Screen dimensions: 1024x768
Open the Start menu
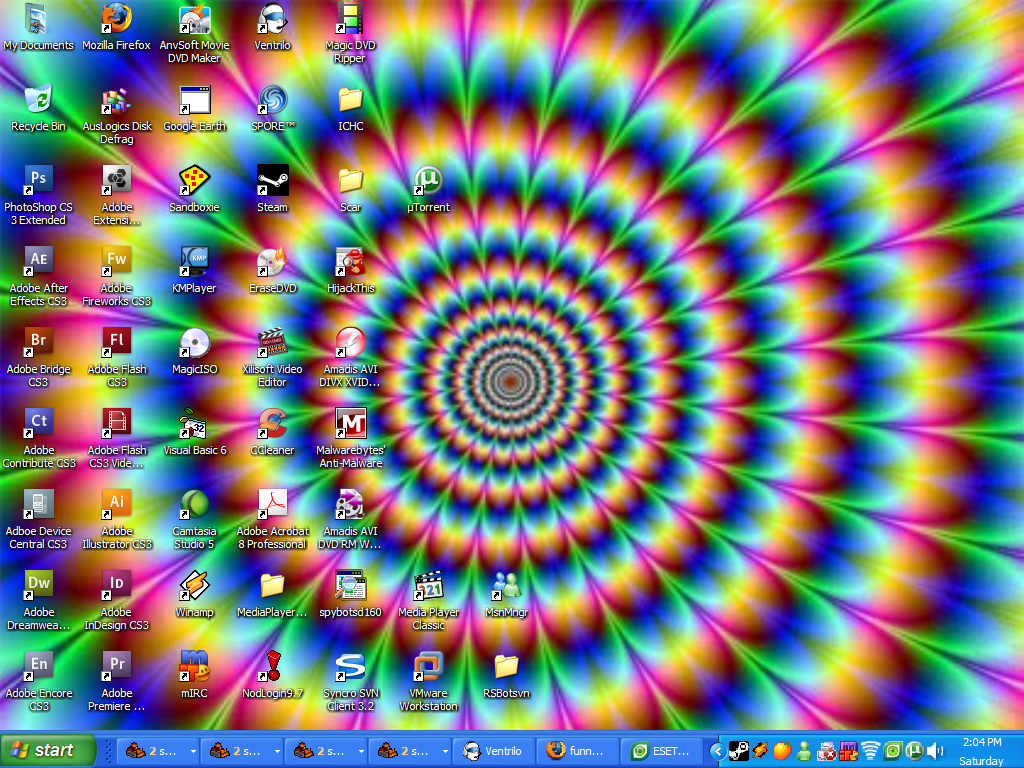point(48,751)
